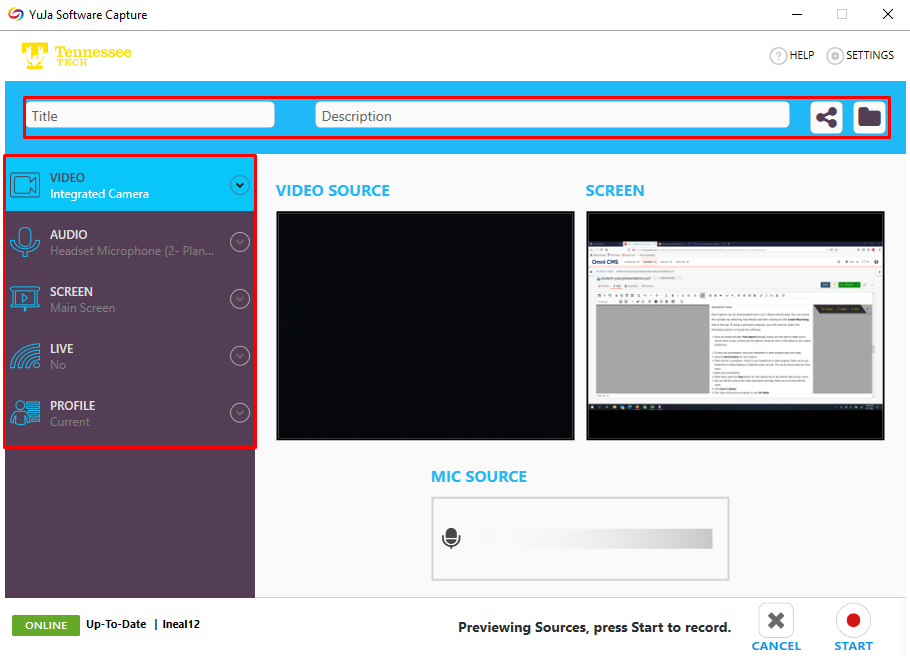
Task: Expand the Live option chevron
Action: pos(239,356)
